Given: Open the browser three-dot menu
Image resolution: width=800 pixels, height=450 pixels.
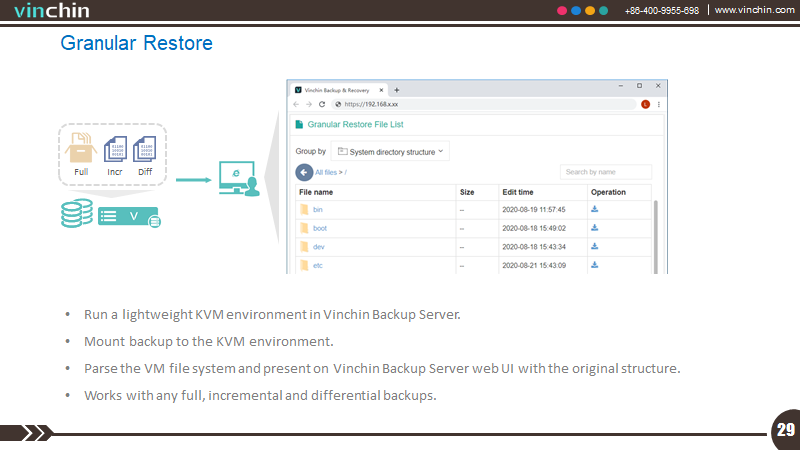Looking at the screenshot, I should [659, 104].
